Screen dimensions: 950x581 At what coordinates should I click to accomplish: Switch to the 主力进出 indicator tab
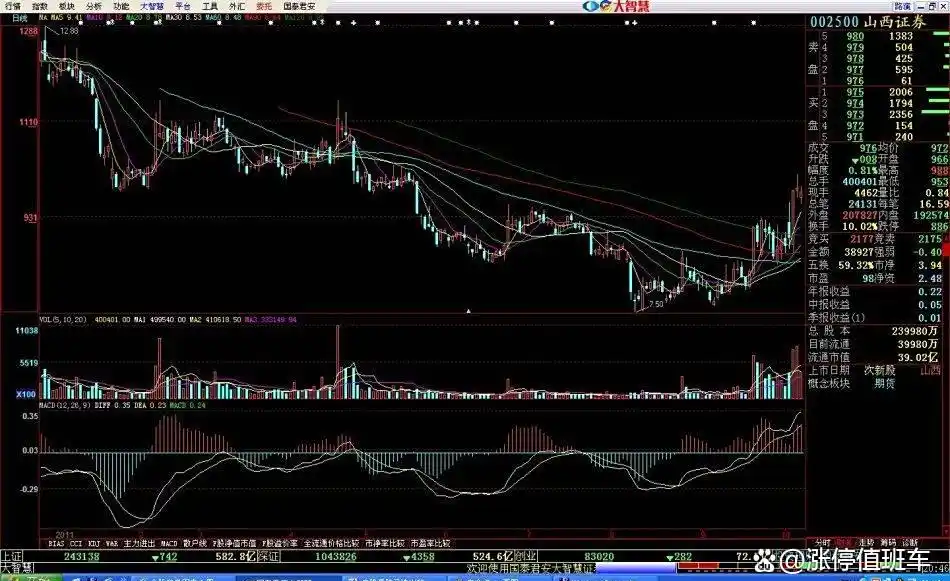139,543
